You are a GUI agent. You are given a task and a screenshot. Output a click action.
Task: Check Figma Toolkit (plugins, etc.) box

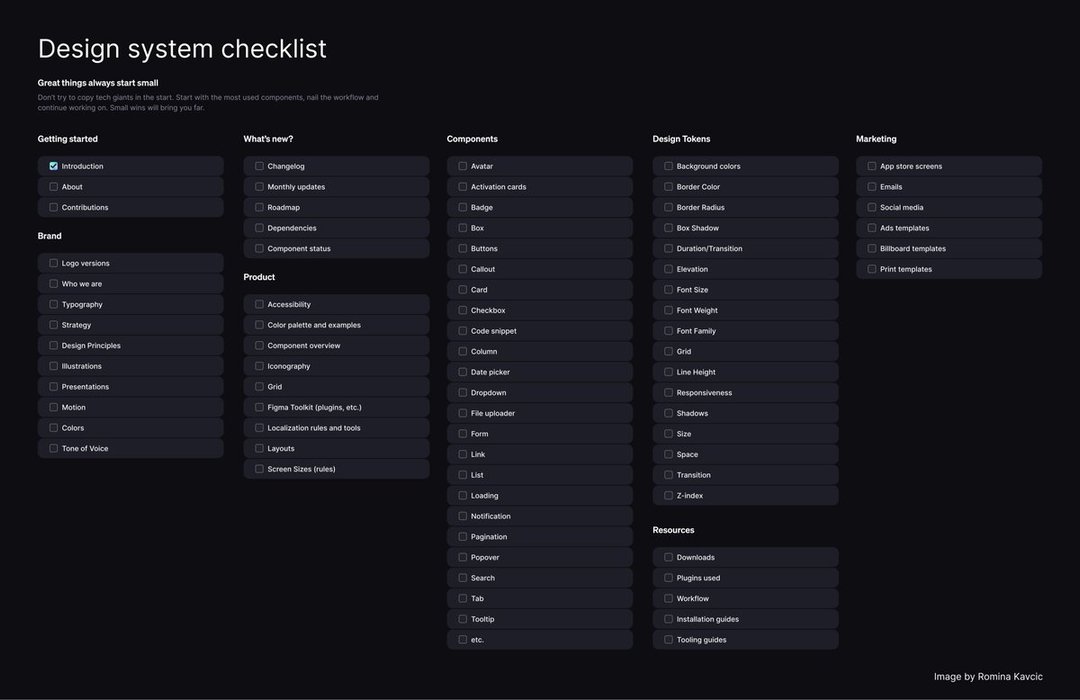(x=260, y=407)
